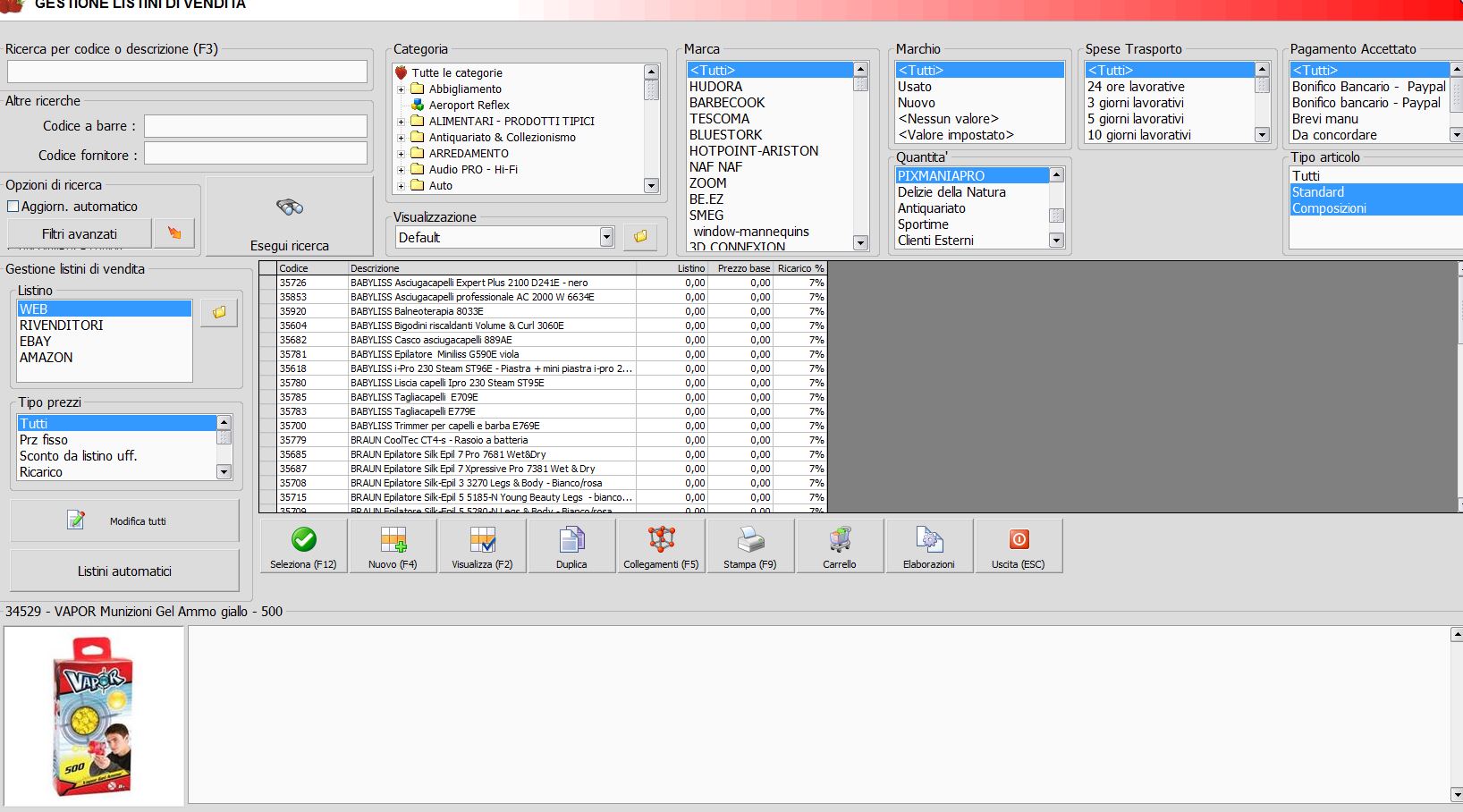Image resolution: width=1463 pixels, height=812 pixels.
Task: Click the Codice fornitore input field
Action: (256, 154)
